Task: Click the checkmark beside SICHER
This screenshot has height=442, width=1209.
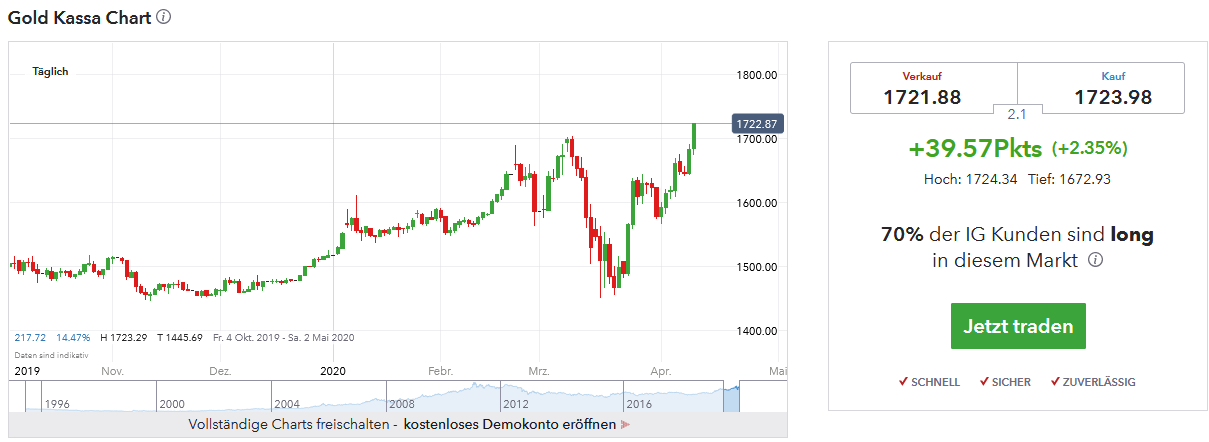Action: [x=985, y=381]
